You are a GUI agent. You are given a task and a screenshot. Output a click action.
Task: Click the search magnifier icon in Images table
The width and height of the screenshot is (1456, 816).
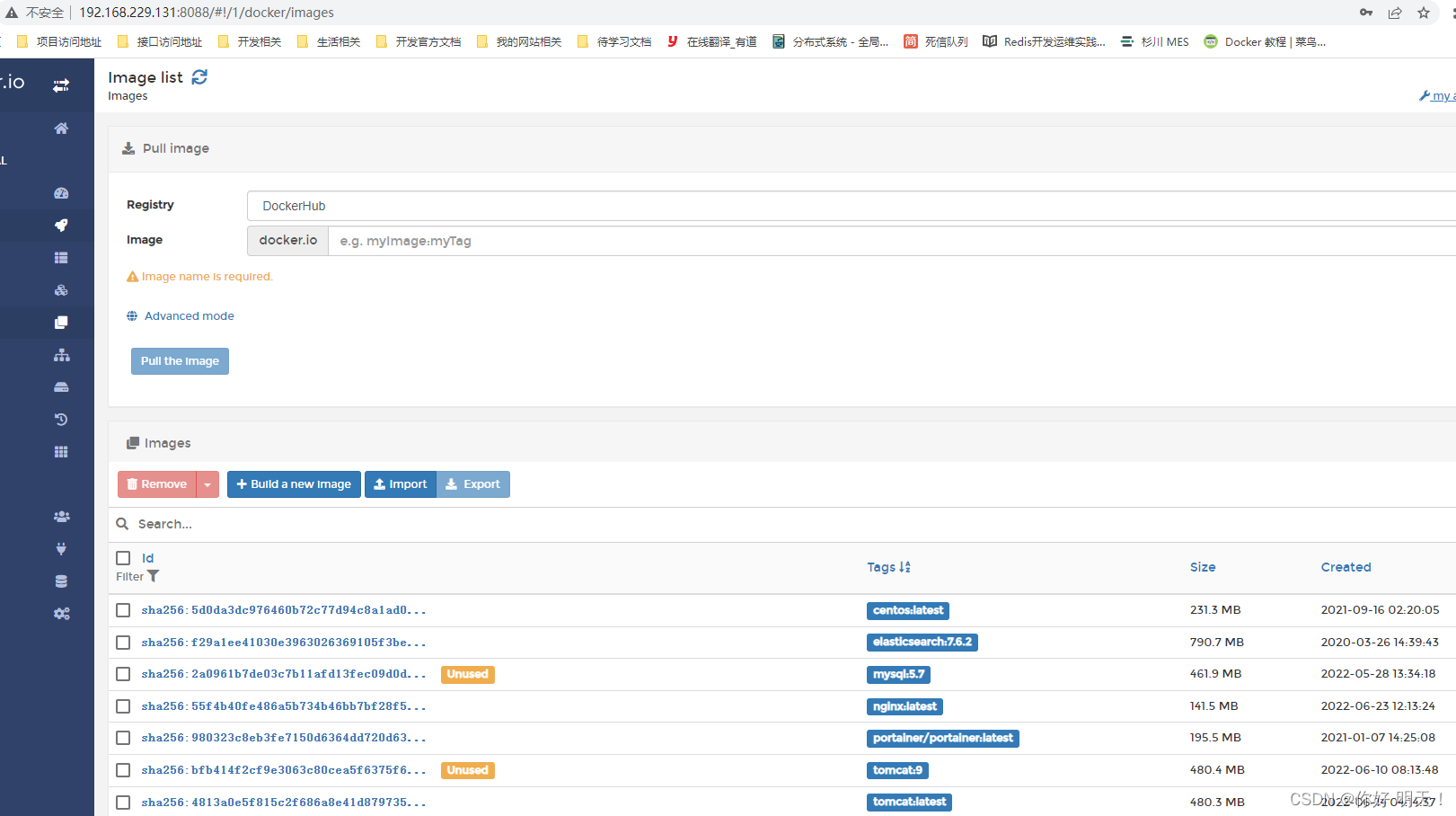[122, 524]
